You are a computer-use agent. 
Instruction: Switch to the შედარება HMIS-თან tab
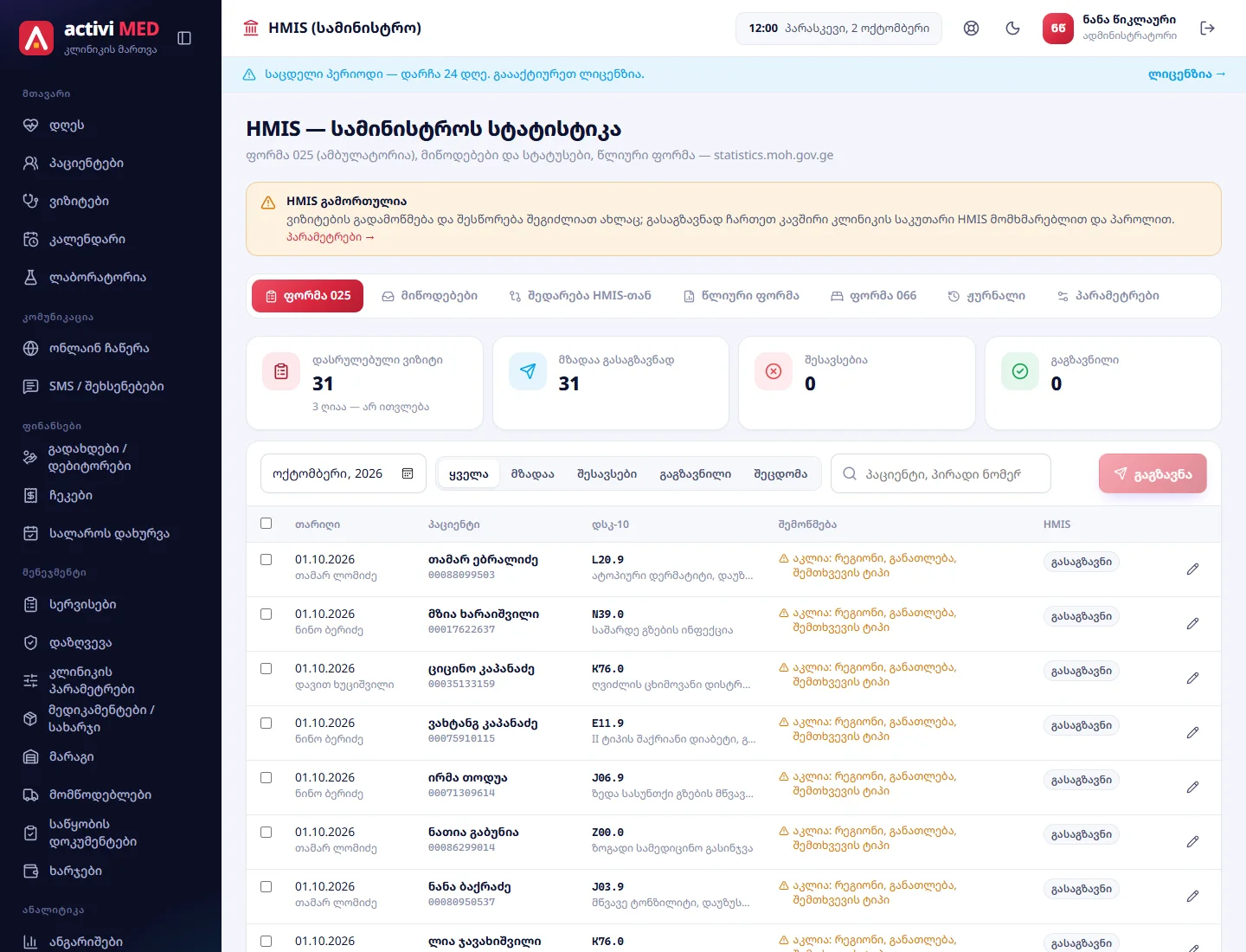click(581, 296)
